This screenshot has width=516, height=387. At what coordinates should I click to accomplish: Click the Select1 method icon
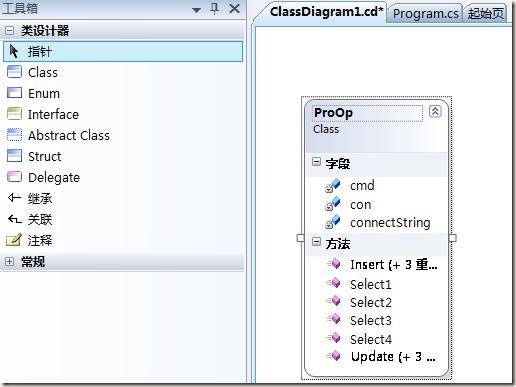(333, 283)
